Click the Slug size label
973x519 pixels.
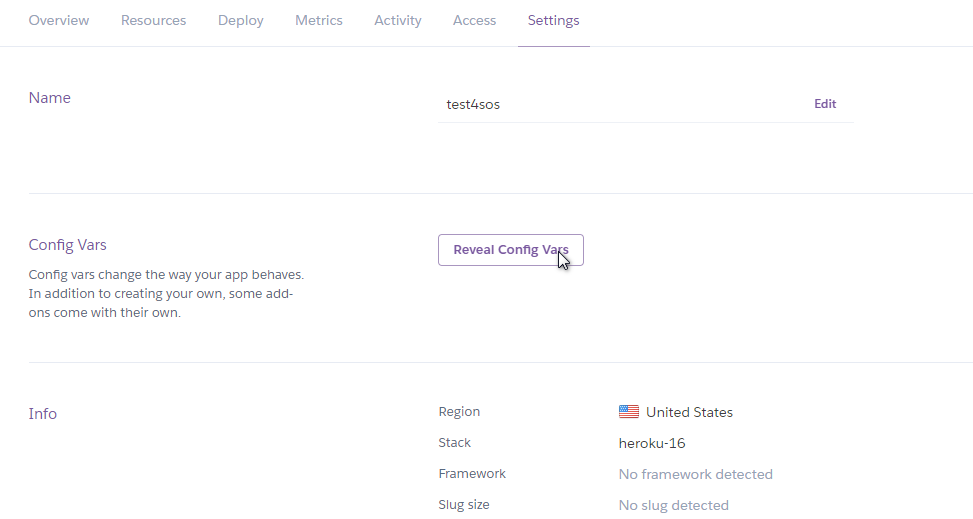click(464, 505)
